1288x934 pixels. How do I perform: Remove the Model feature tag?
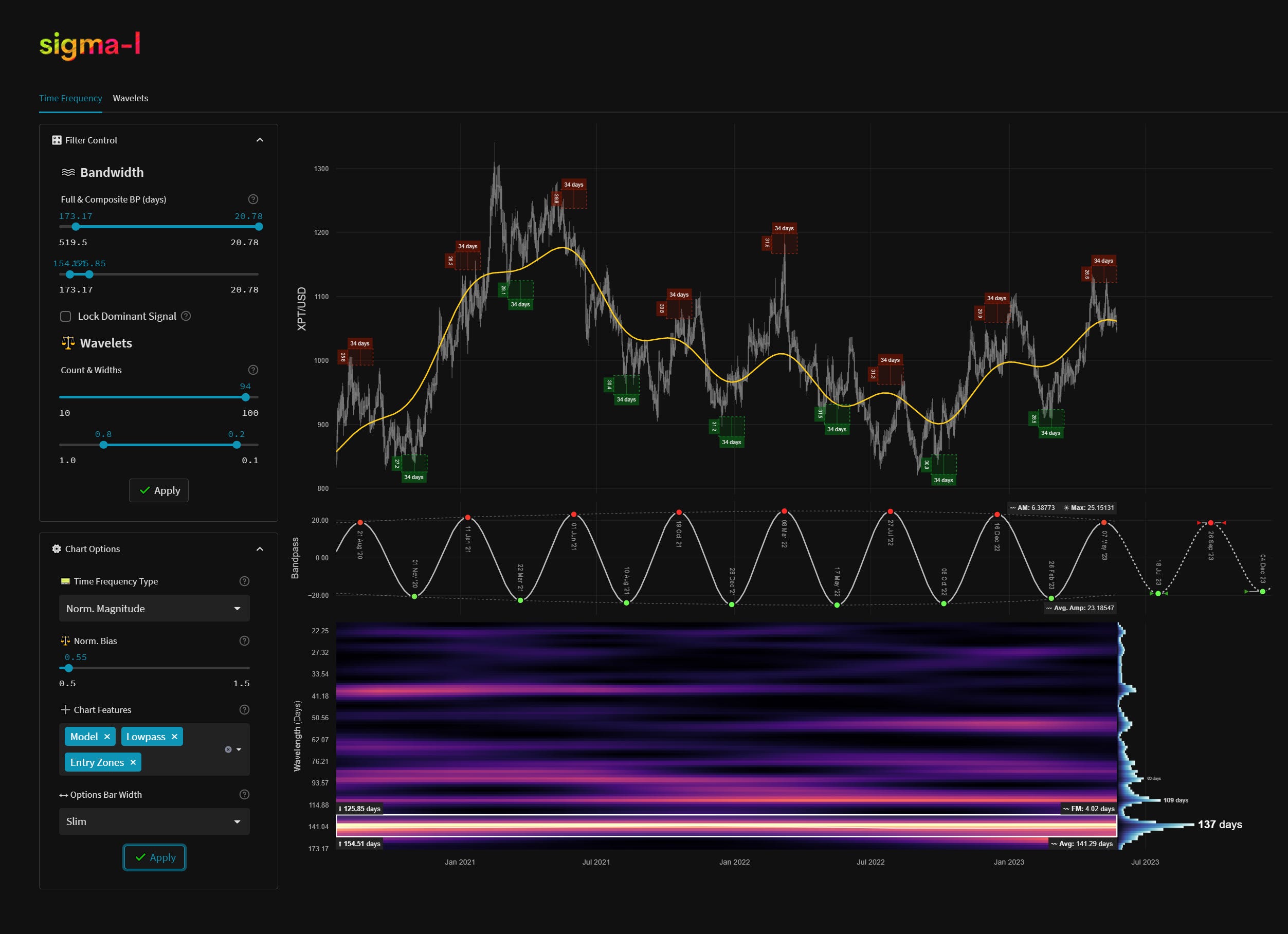[107, 737]
